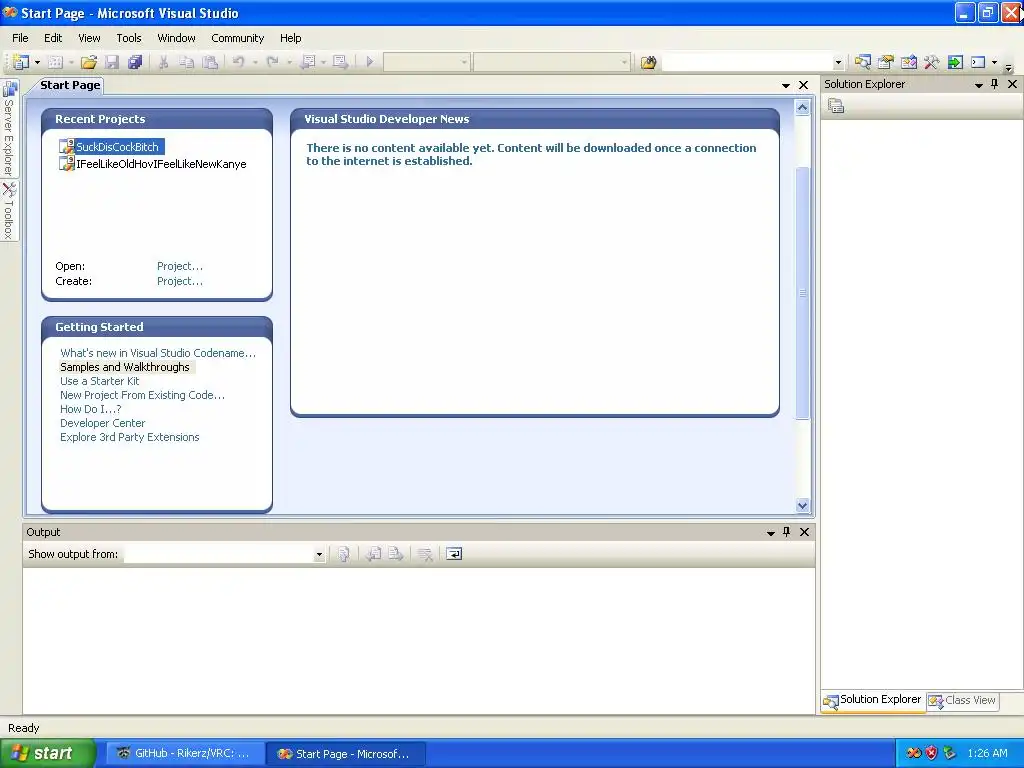
Task: Click the Open Project... link
Action: [180, 266]
